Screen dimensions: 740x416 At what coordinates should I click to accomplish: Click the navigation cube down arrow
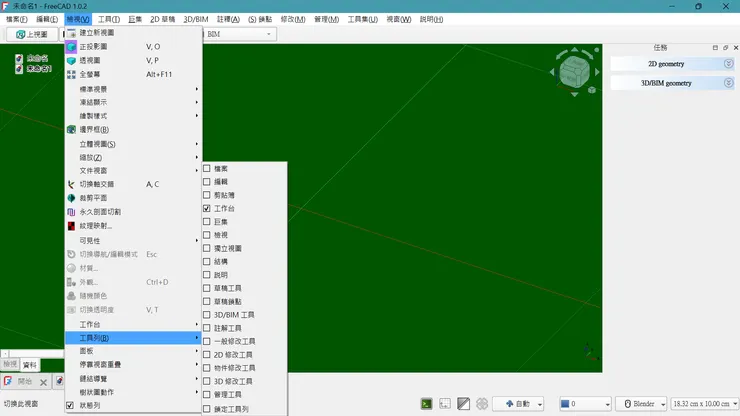pyautogui.click(x=574, y=94)
